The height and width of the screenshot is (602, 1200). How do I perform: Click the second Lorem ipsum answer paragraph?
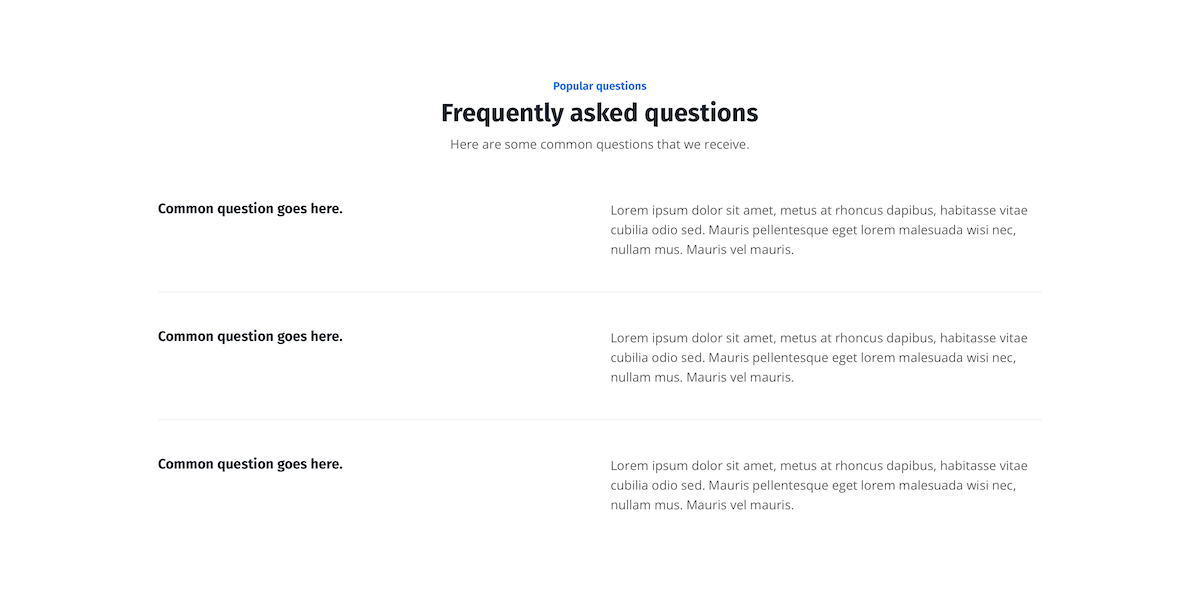pyautogui.click(x=819, y=358)
